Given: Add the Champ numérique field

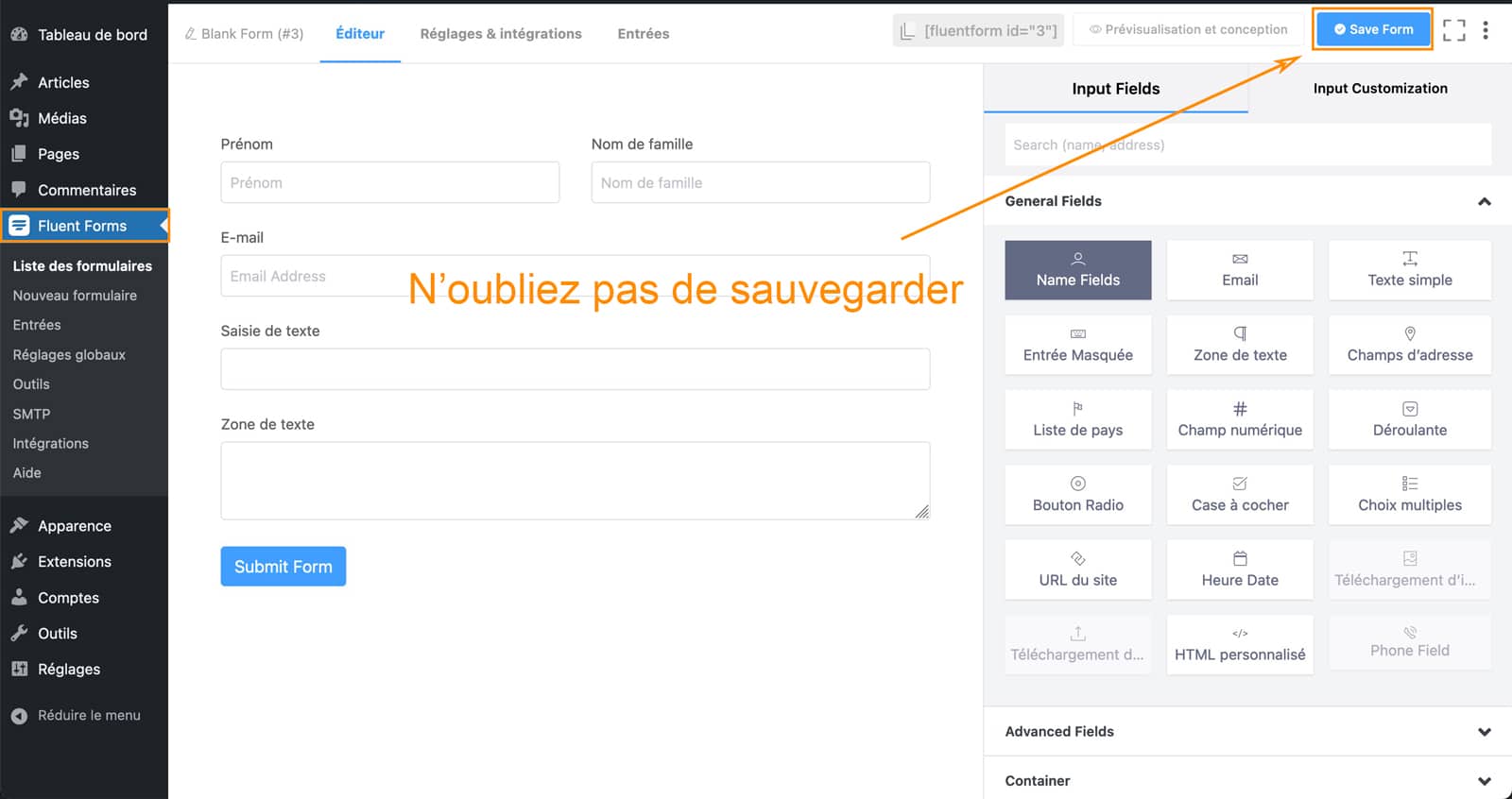Looking at the screenshot, I should click(1240, 419).
